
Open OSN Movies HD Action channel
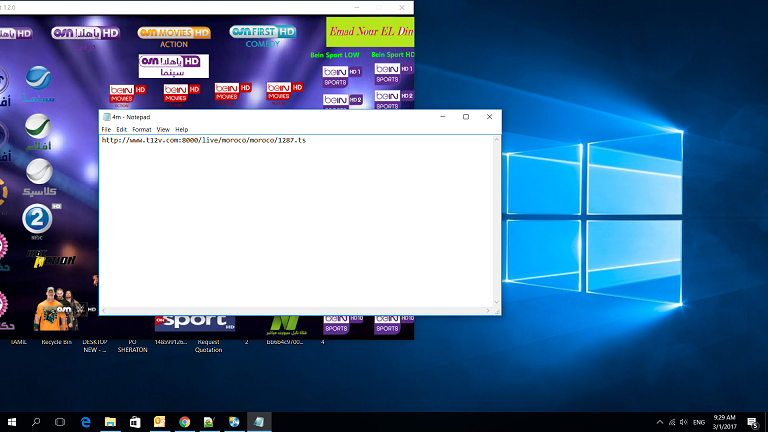click(x=174, y=37)
